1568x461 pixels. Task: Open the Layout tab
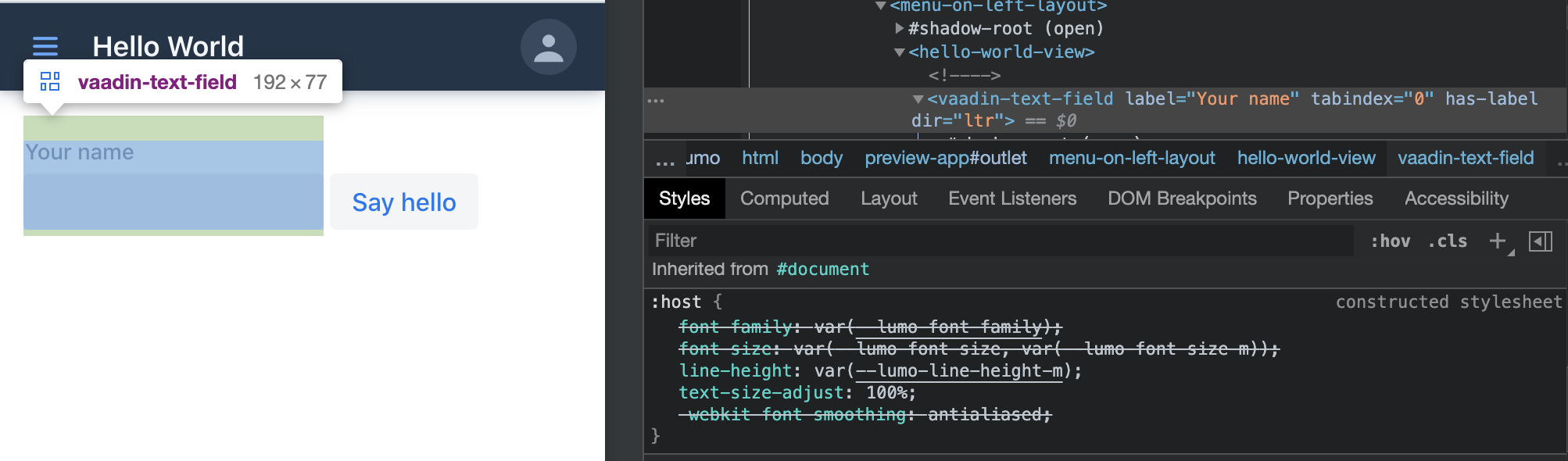(x=889, y=198)
